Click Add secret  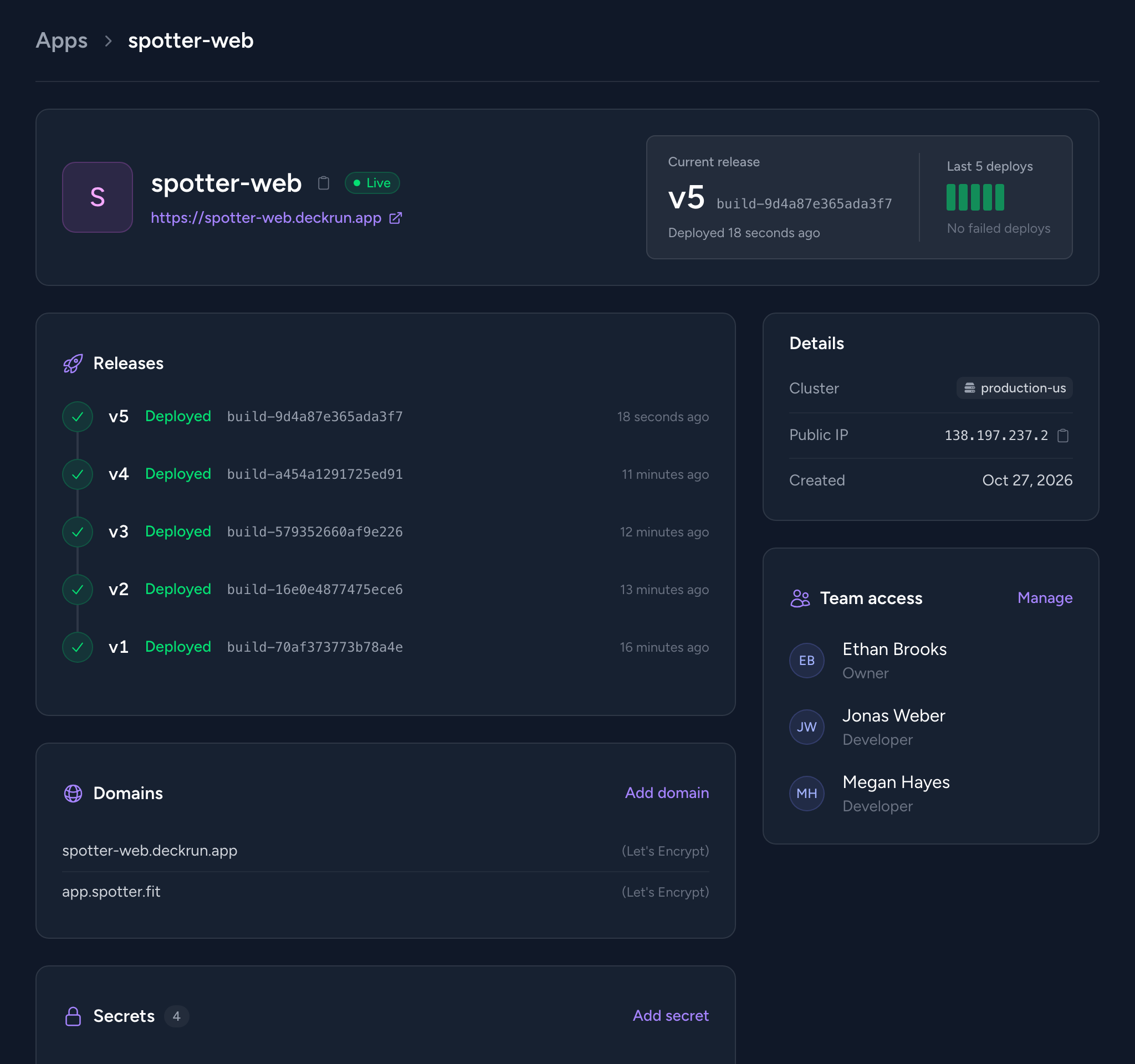click(x=671, y=1015)
